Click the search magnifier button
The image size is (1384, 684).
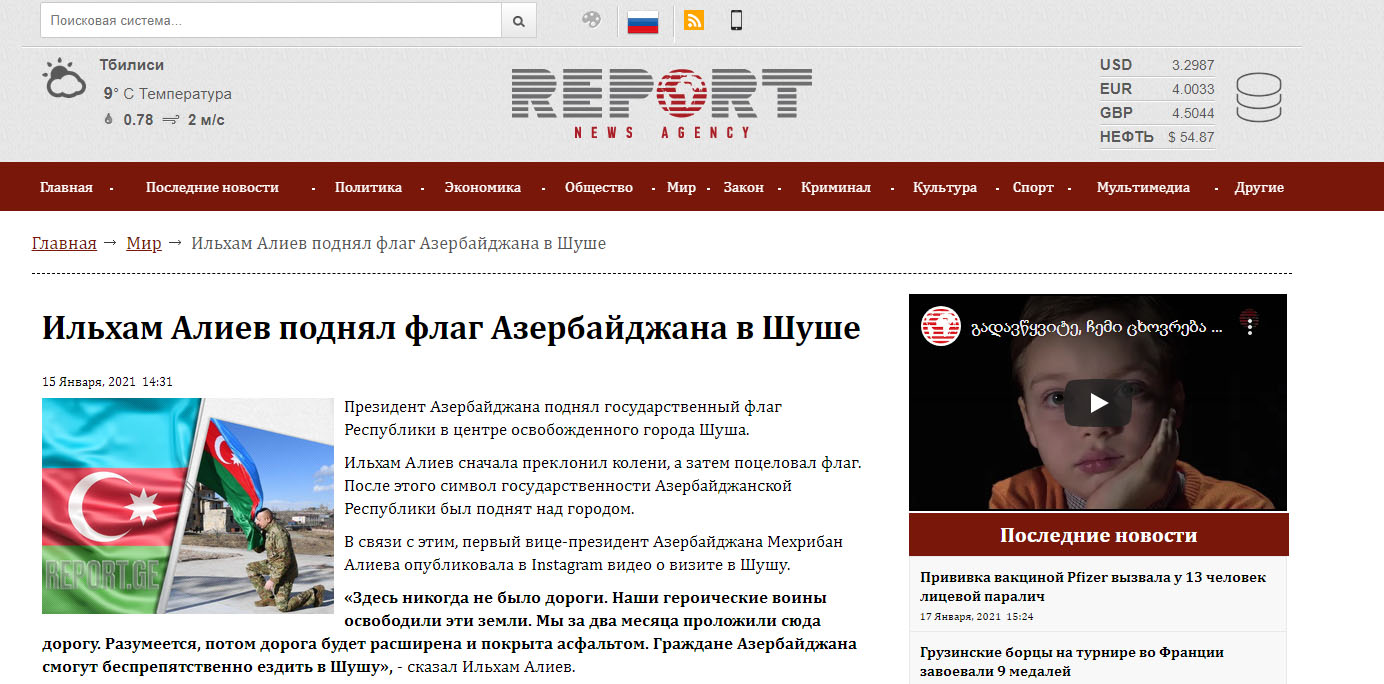tap(518, 20)
